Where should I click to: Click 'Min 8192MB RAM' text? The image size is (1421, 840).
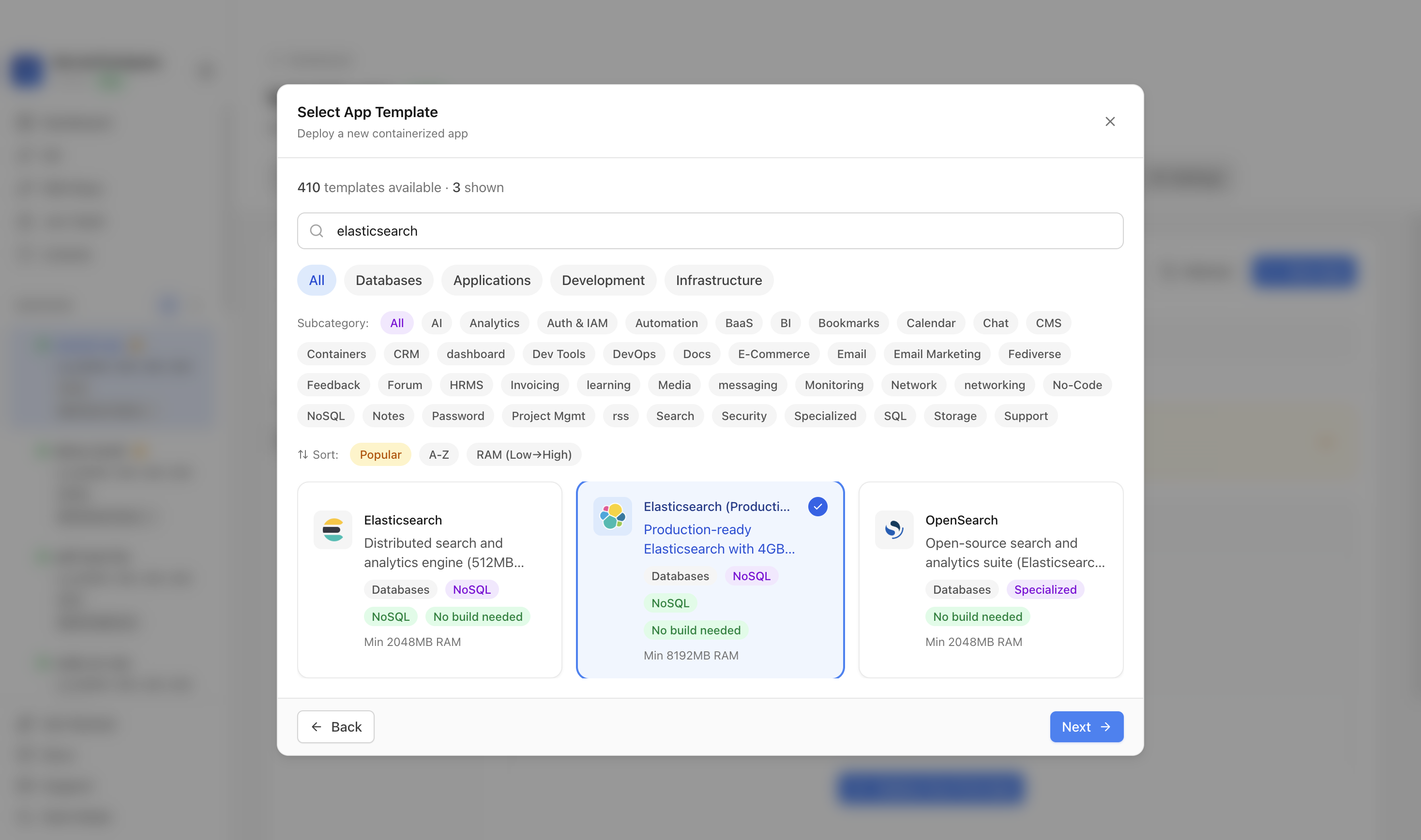(x=691, y=656)
